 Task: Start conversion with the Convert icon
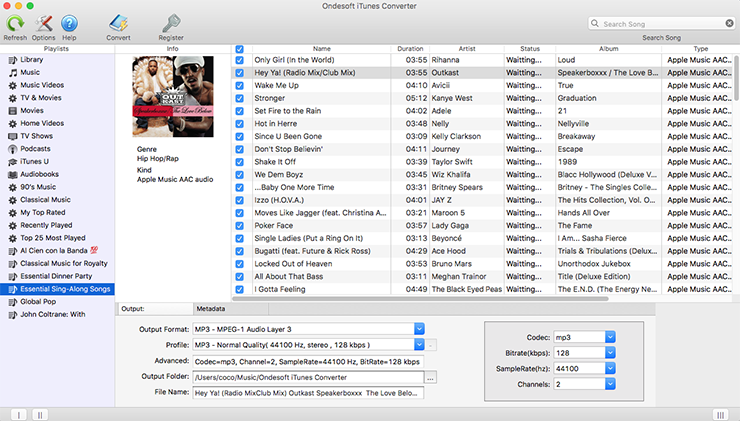(118, 22)
